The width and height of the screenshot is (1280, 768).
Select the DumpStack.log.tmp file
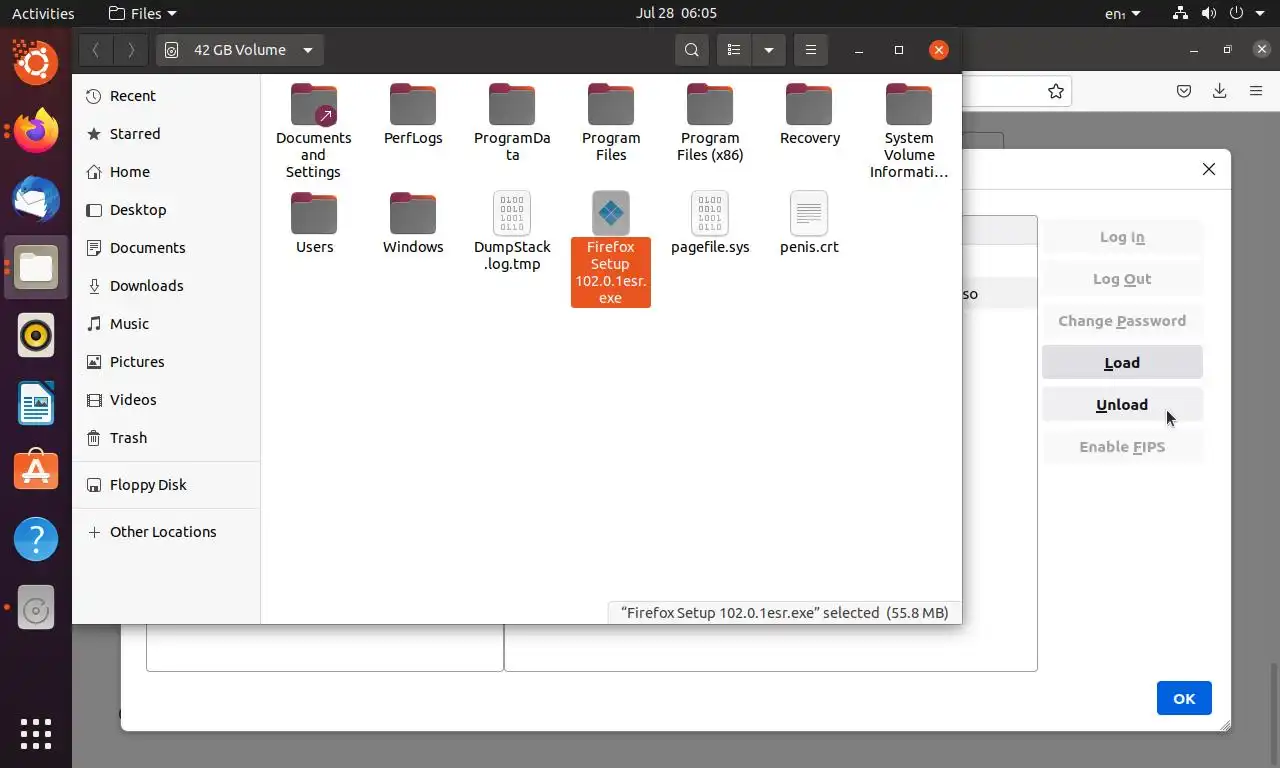click(x=512, y=231)
